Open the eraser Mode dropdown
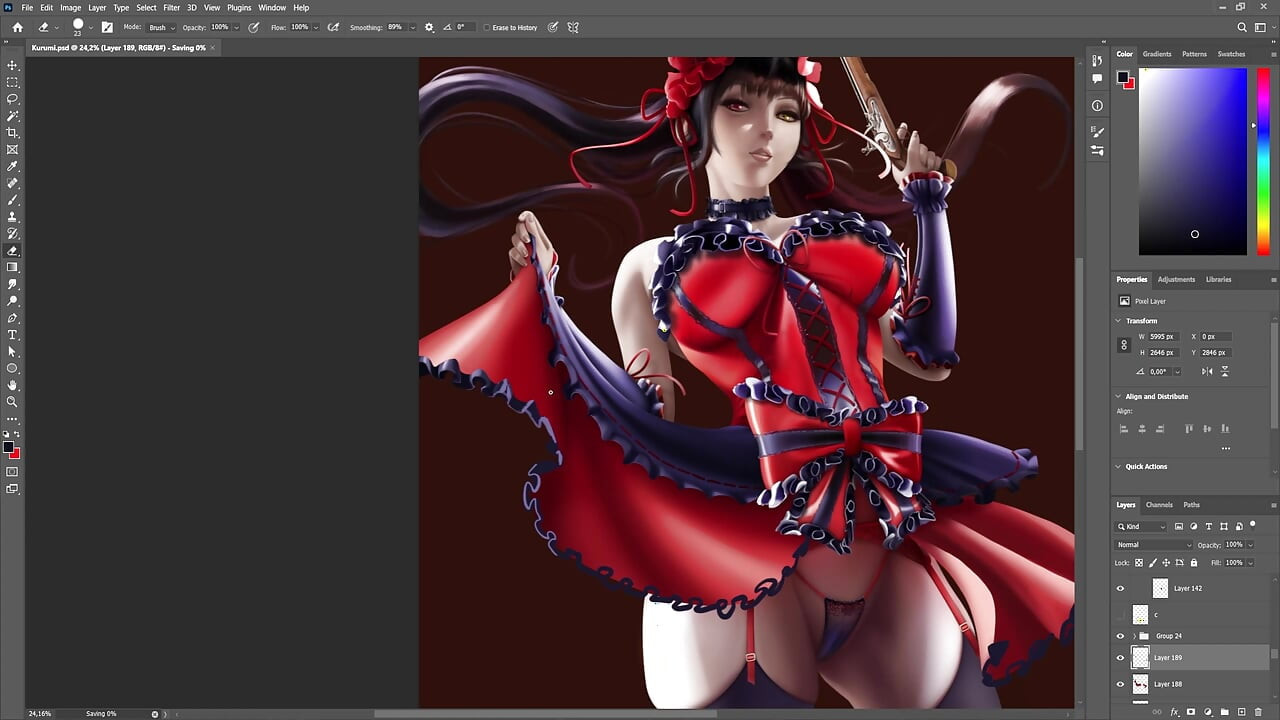Screen dimensions: 1280x720 [x=161, y=27]
